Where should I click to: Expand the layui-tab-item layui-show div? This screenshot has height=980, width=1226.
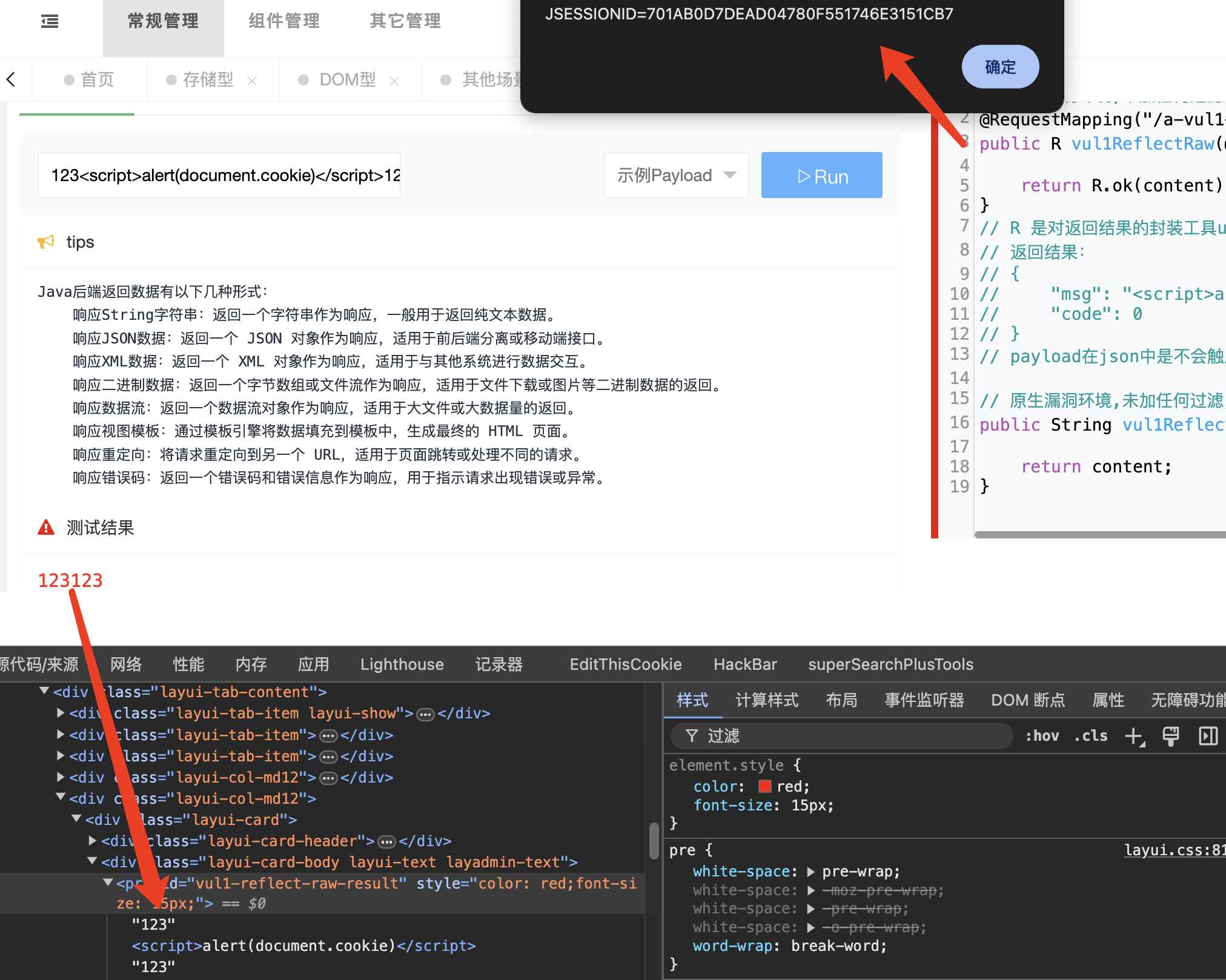click(x=60, y=713)
